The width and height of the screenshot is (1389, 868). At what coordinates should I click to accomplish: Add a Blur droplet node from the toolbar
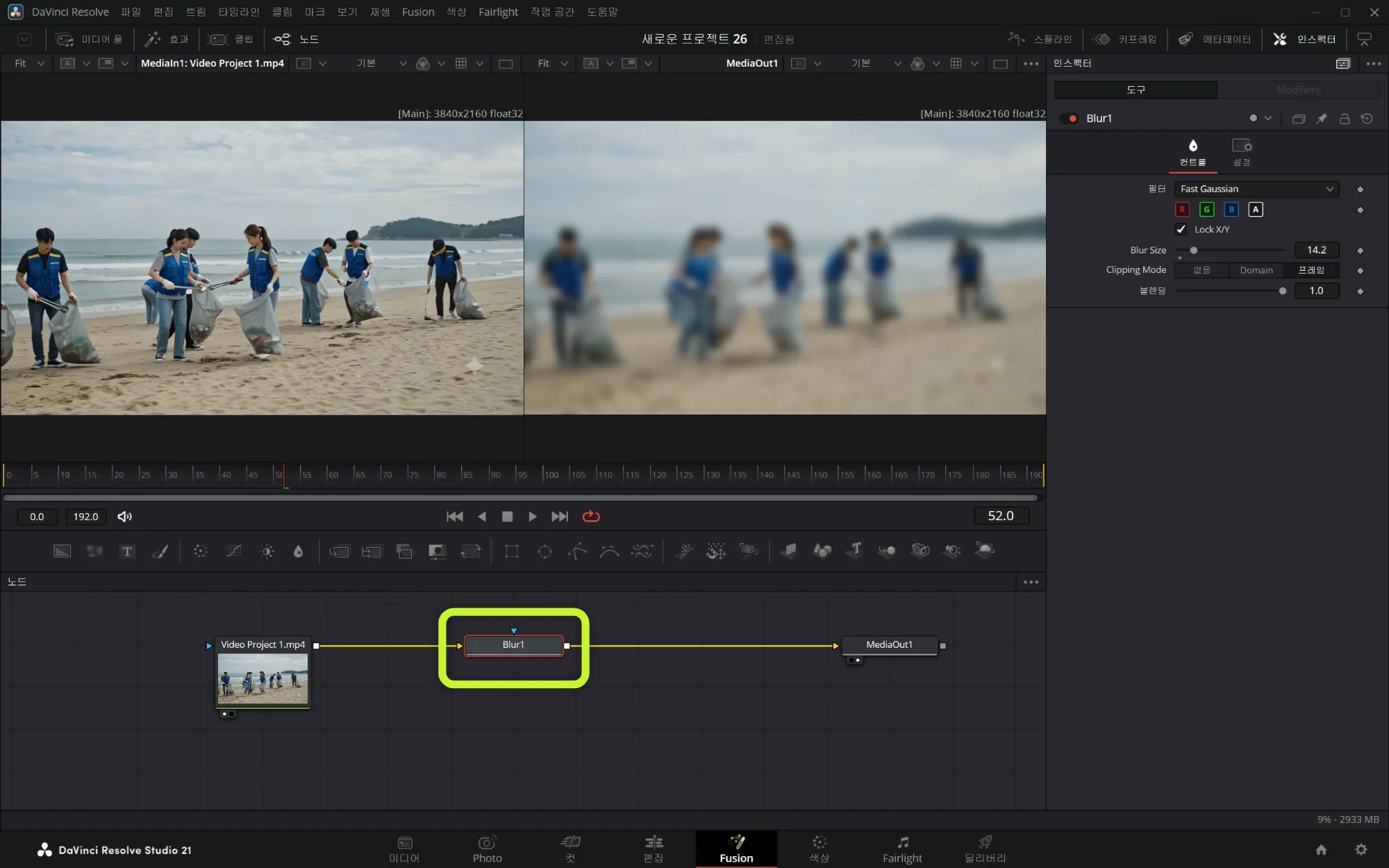pos(298,551)
